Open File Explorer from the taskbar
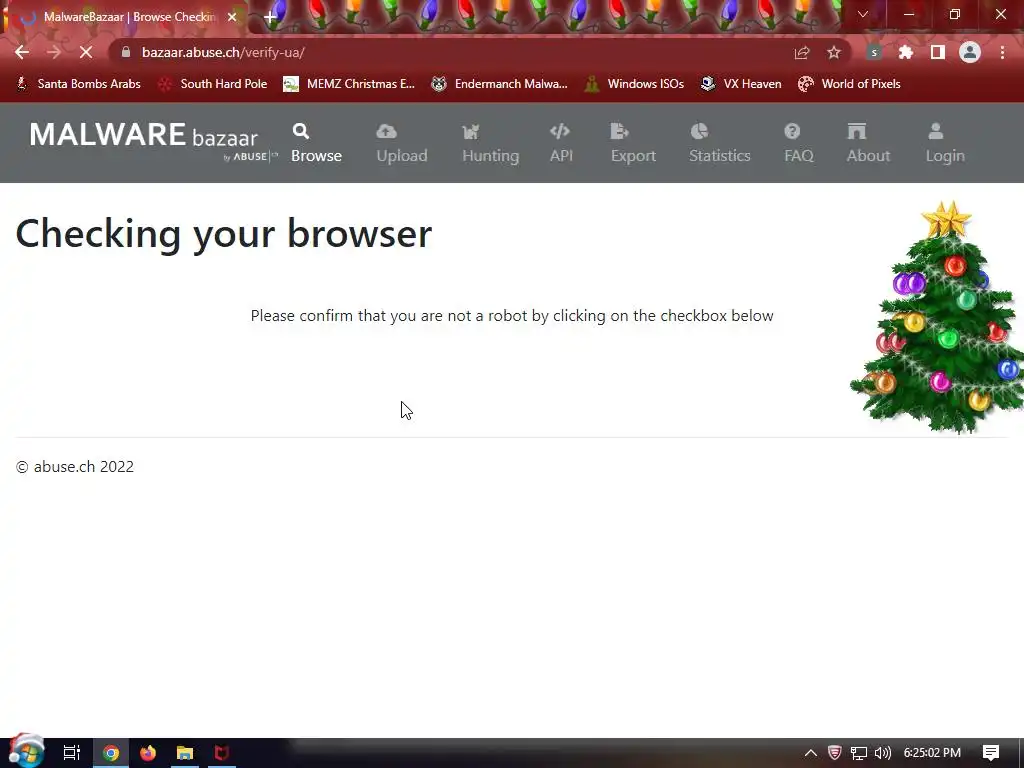Screen dimensions: 1024x768 [x=185, y=753]
